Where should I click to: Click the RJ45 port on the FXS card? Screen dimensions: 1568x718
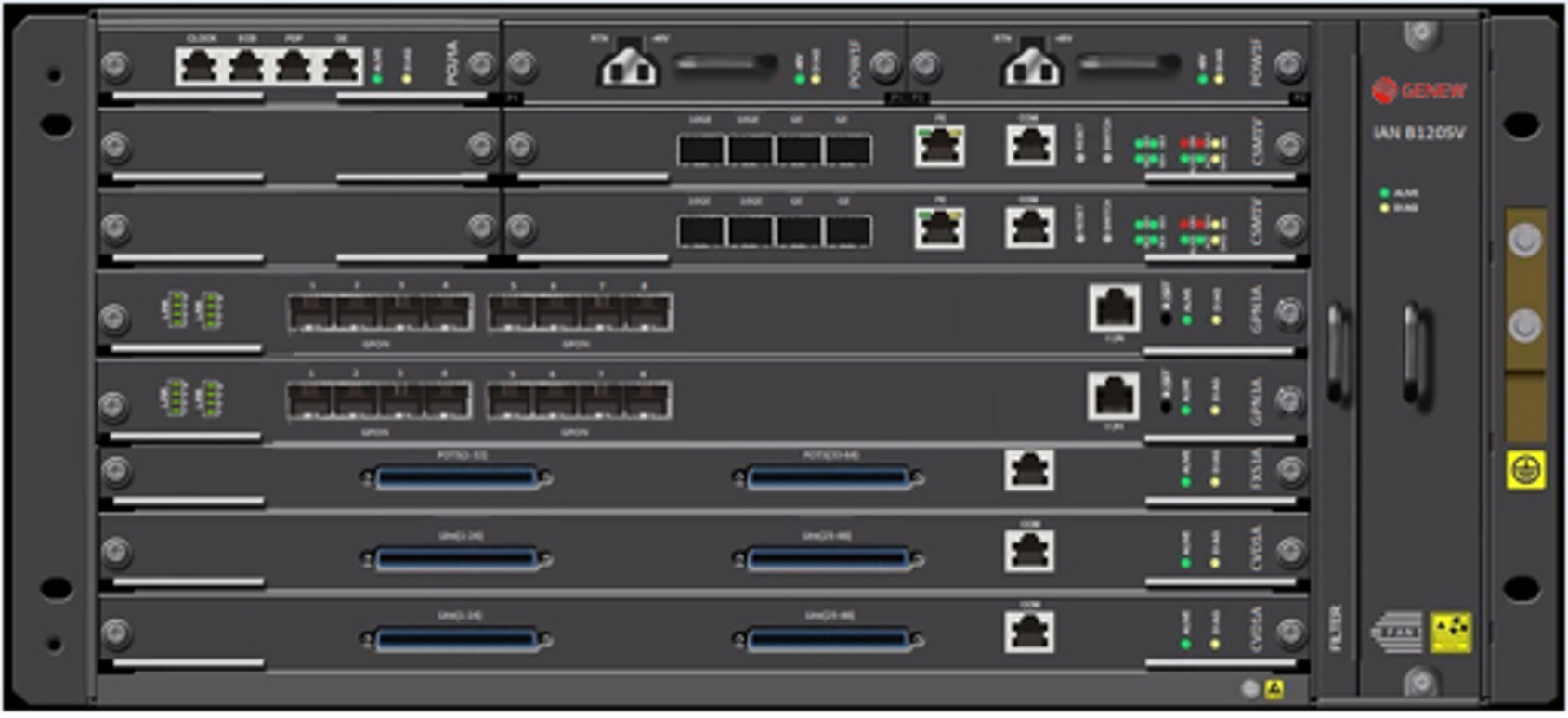[x=1029, y=471]
